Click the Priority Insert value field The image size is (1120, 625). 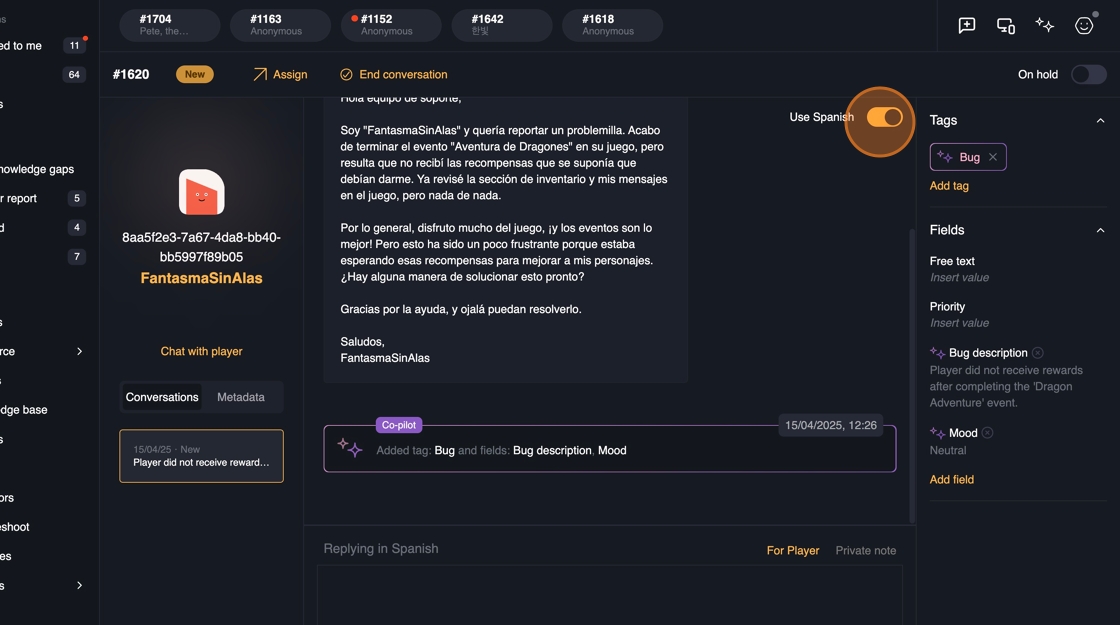tap(959, 323)
